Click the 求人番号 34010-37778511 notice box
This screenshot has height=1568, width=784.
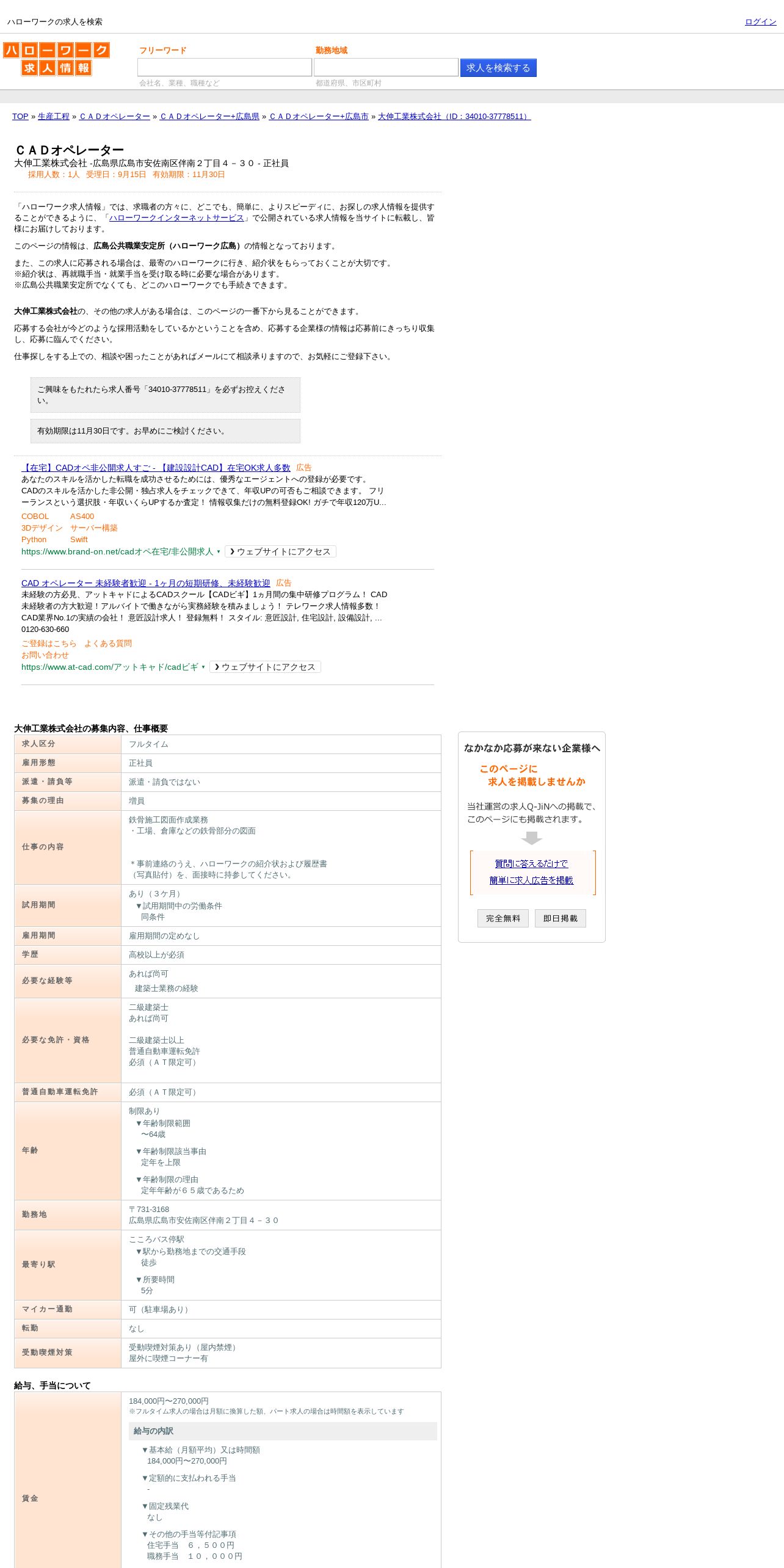165,395
